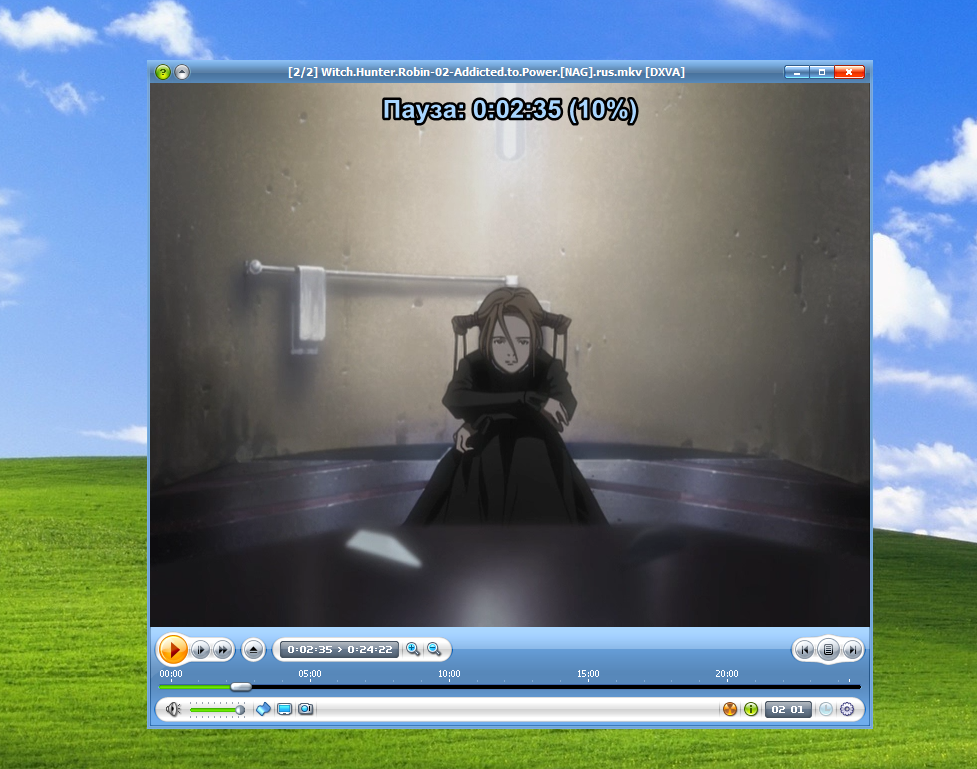Seek to the 00:00 start marker
This screenshot has width=977, height=769.
click(x=171, y=674)
